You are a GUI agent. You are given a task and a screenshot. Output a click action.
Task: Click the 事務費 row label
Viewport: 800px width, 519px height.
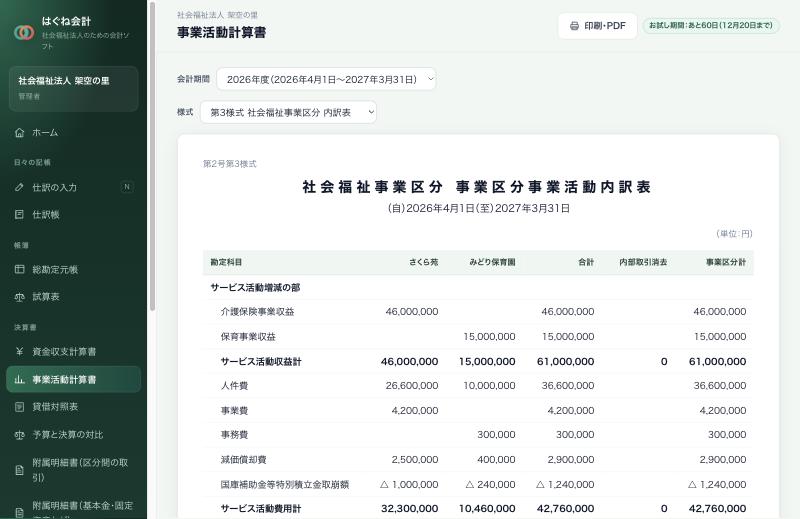point(234,435)
